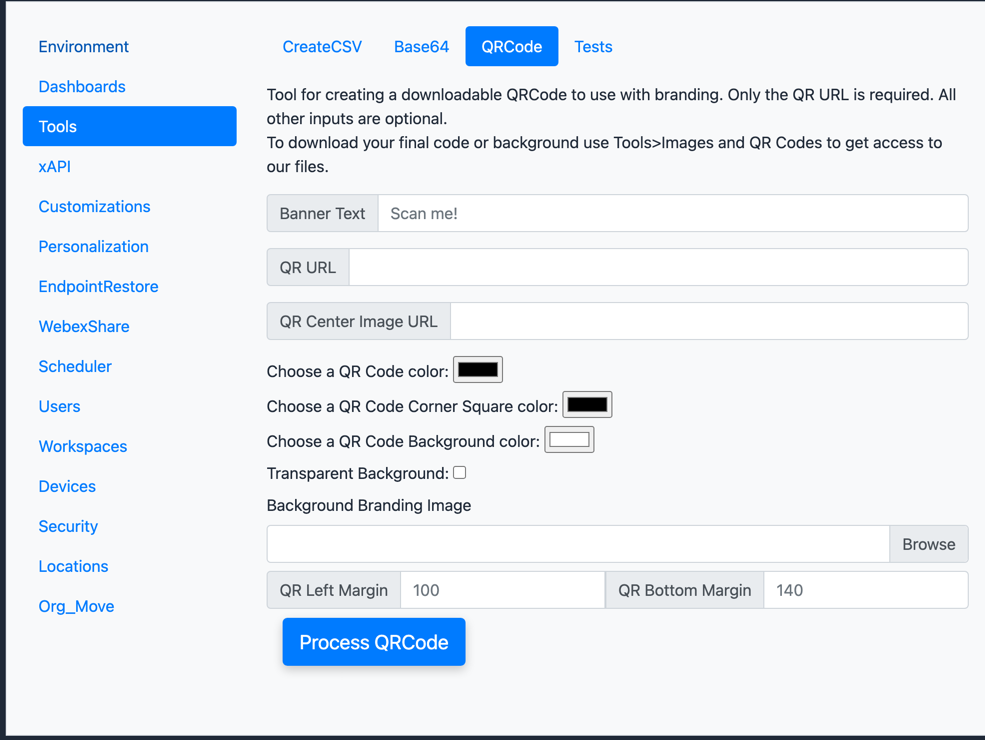Select the QR Left Margin input
The width and height of the screenshot is (985, 740).
pos(502,590)
